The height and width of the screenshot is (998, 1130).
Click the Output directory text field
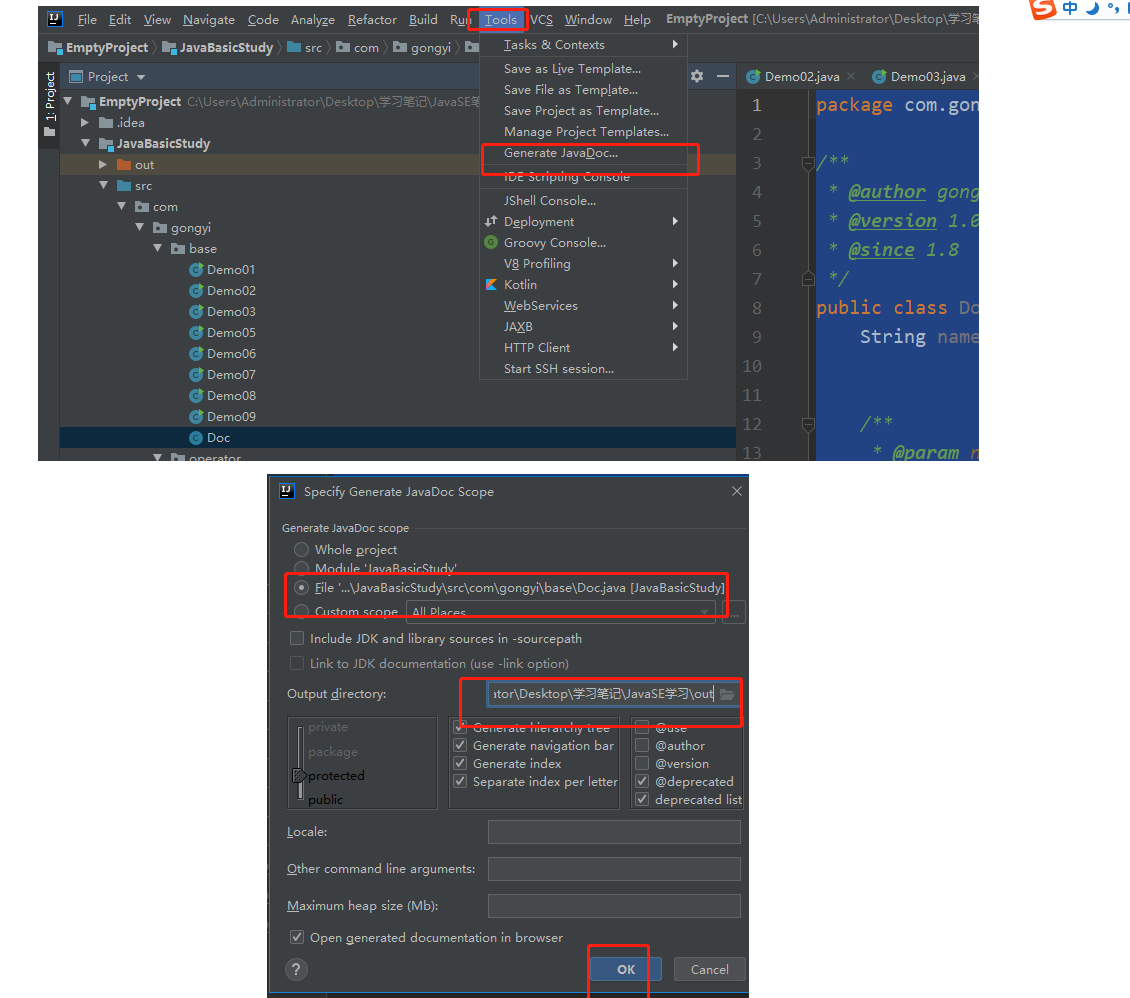tap(602, 694)
